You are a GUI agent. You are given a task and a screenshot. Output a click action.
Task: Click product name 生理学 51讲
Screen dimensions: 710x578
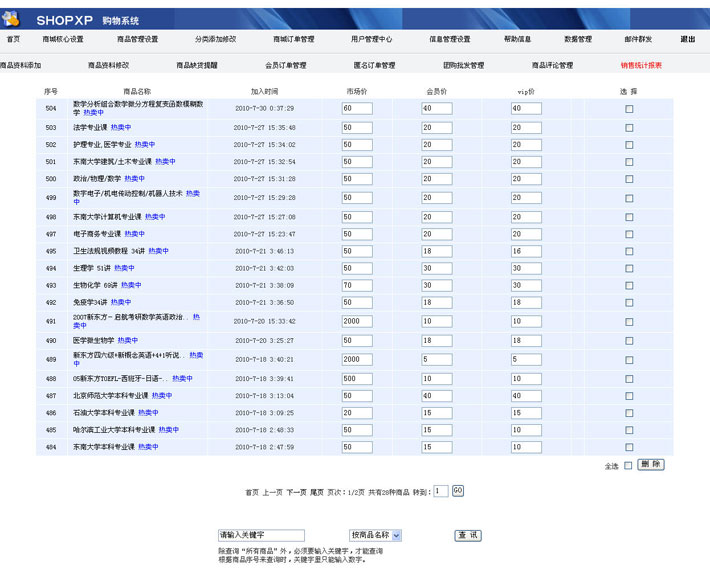[x=92, y=268]
